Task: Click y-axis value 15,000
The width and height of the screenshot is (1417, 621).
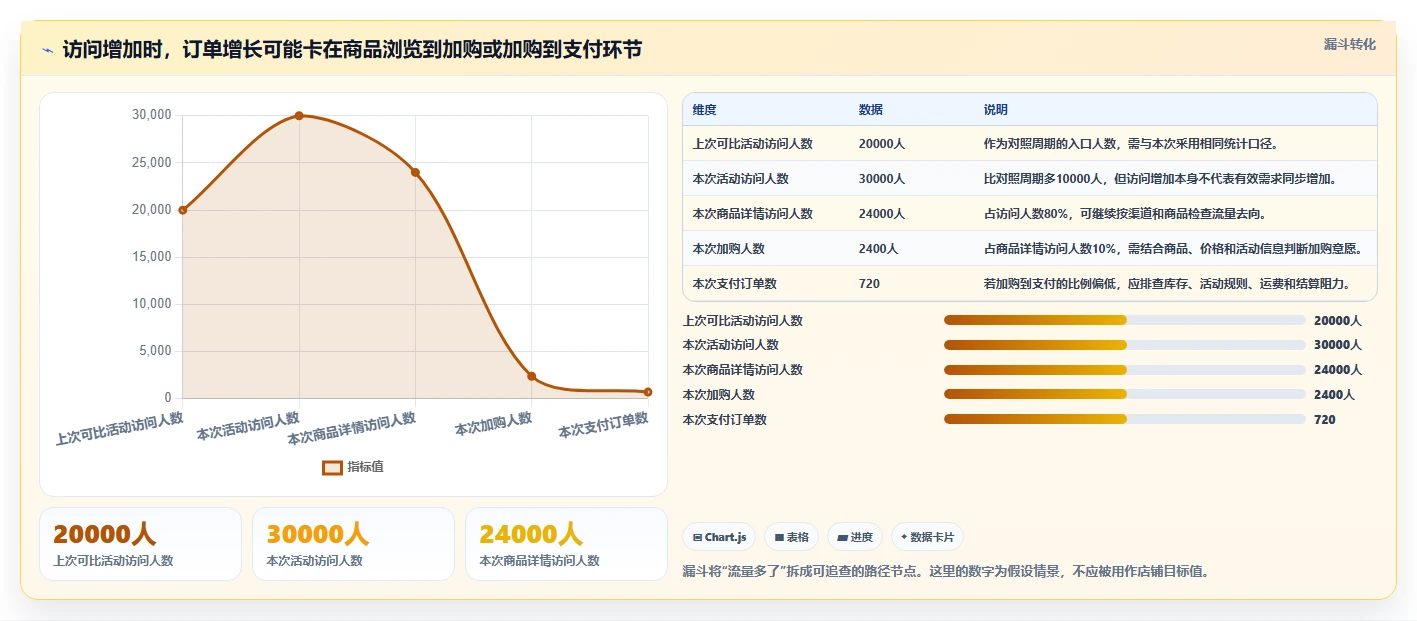Action: coord(152,257)
